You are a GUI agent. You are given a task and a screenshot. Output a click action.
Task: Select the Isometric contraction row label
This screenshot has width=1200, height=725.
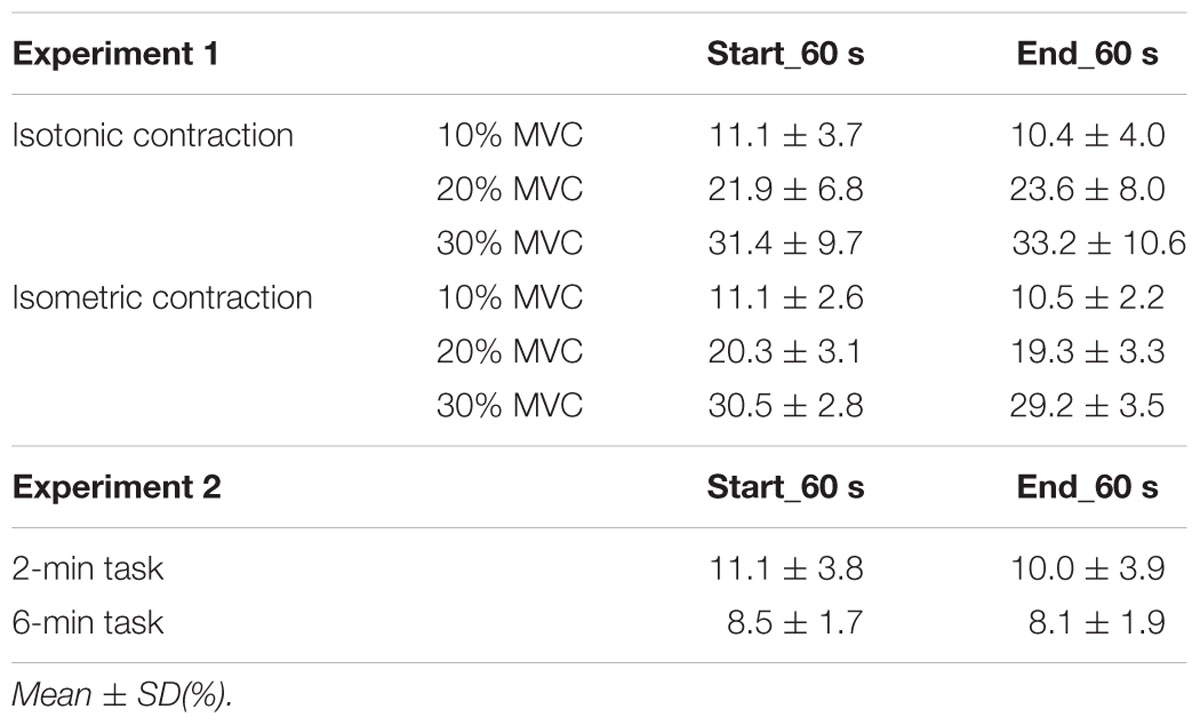(162, 298)
